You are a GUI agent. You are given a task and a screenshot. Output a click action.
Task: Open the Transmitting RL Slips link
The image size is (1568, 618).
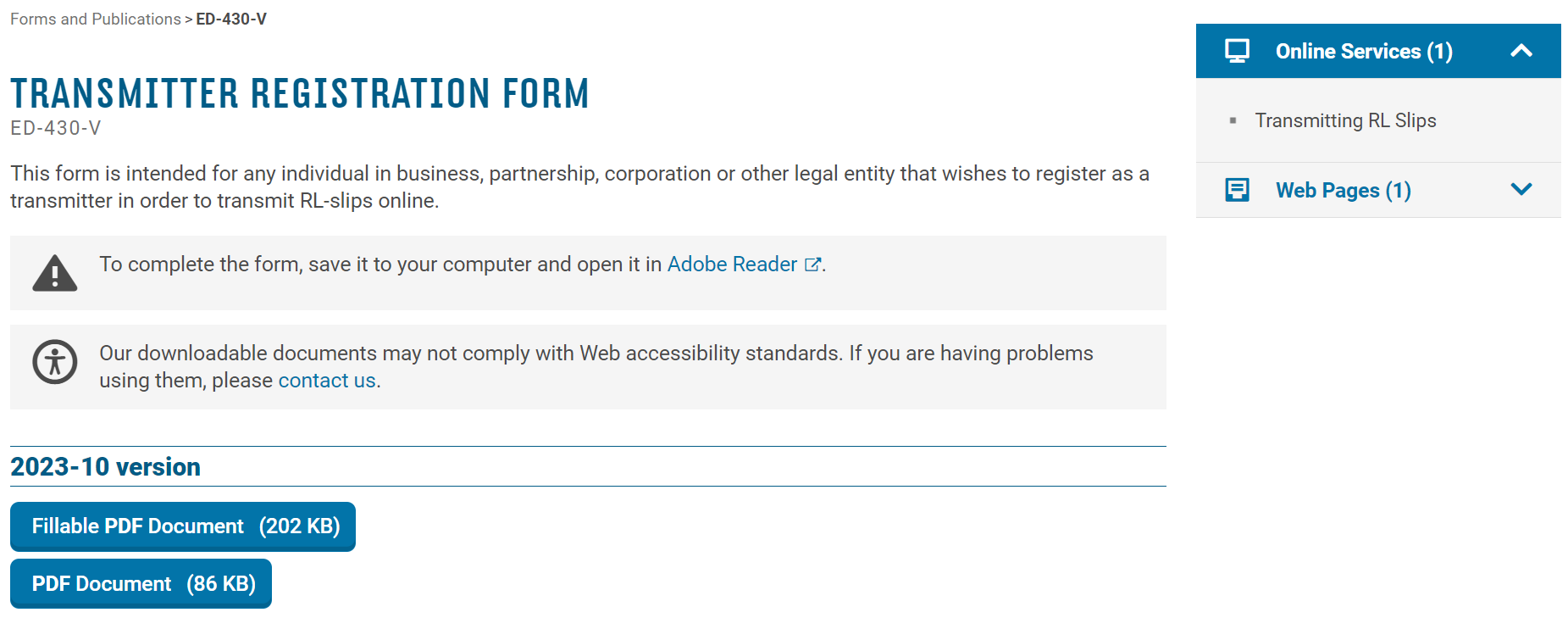[1345, 120]
